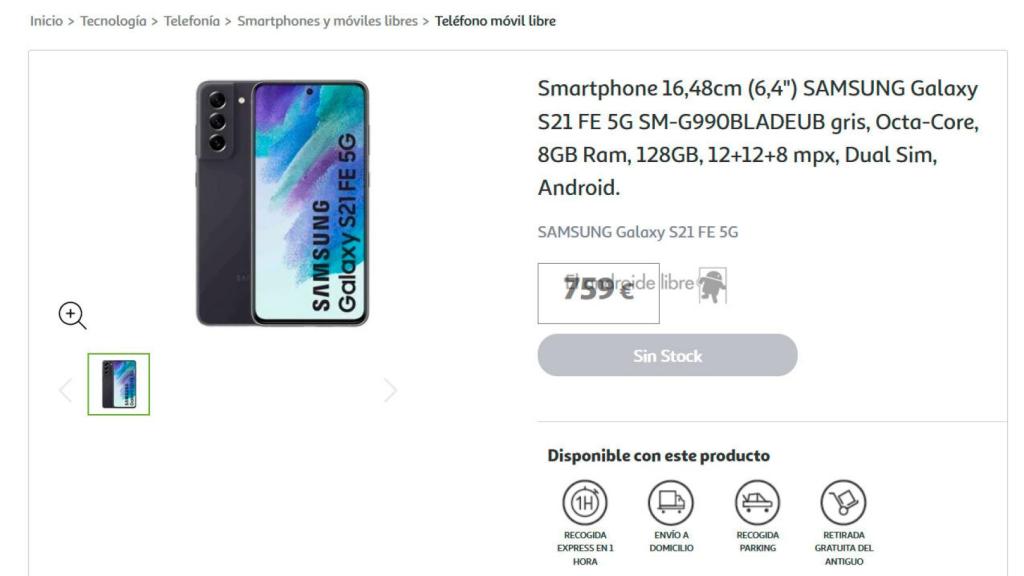Click the SAMSUNG Galaxy S21 FE 5G subtitle
This screenshot has height=576, width=1024.
pos(637,232)
